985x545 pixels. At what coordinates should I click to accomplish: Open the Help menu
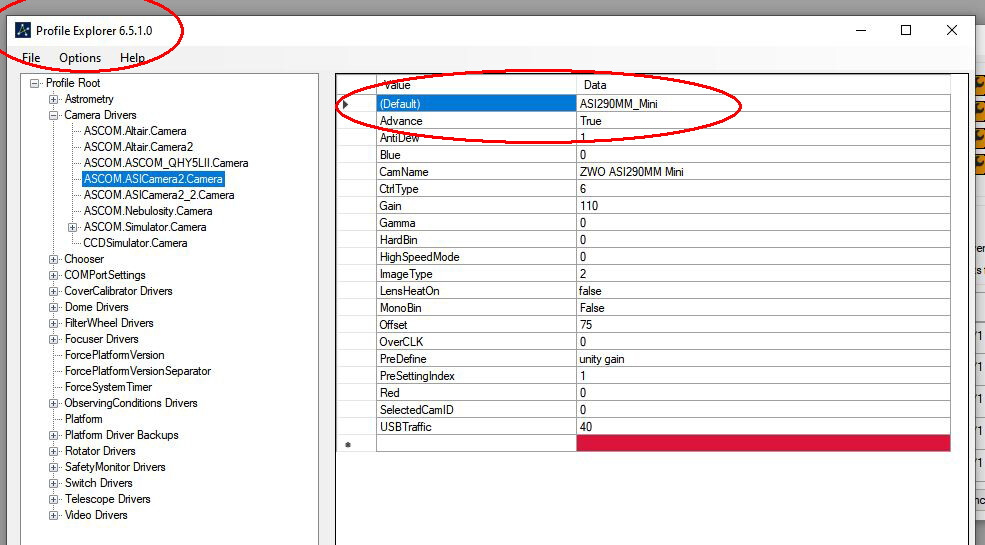coord(133,58)
